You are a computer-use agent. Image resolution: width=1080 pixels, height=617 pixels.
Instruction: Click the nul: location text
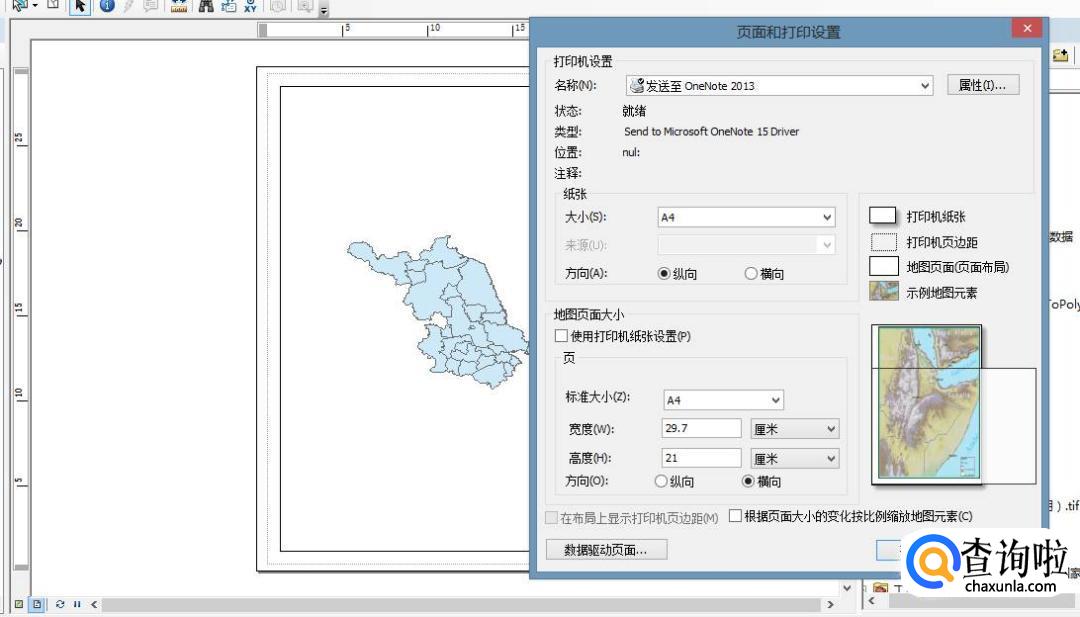631,152
